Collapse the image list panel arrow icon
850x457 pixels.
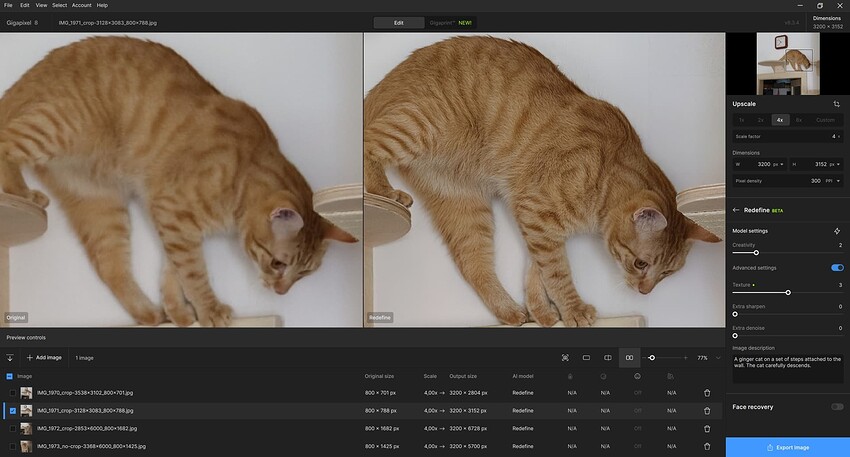[x=10, y=358]
